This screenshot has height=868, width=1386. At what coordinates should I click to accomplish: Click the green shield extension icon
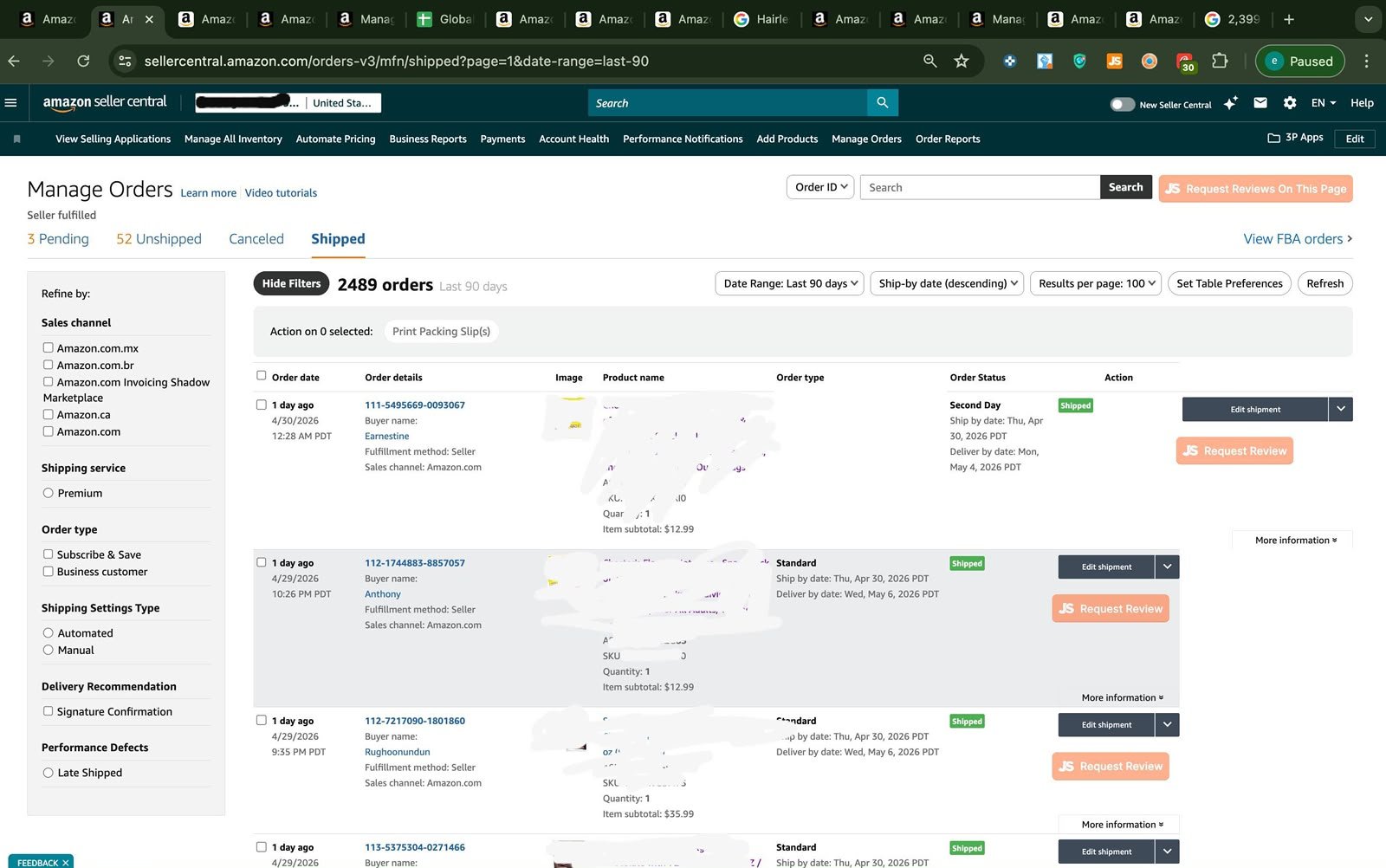click(1079, 61)
